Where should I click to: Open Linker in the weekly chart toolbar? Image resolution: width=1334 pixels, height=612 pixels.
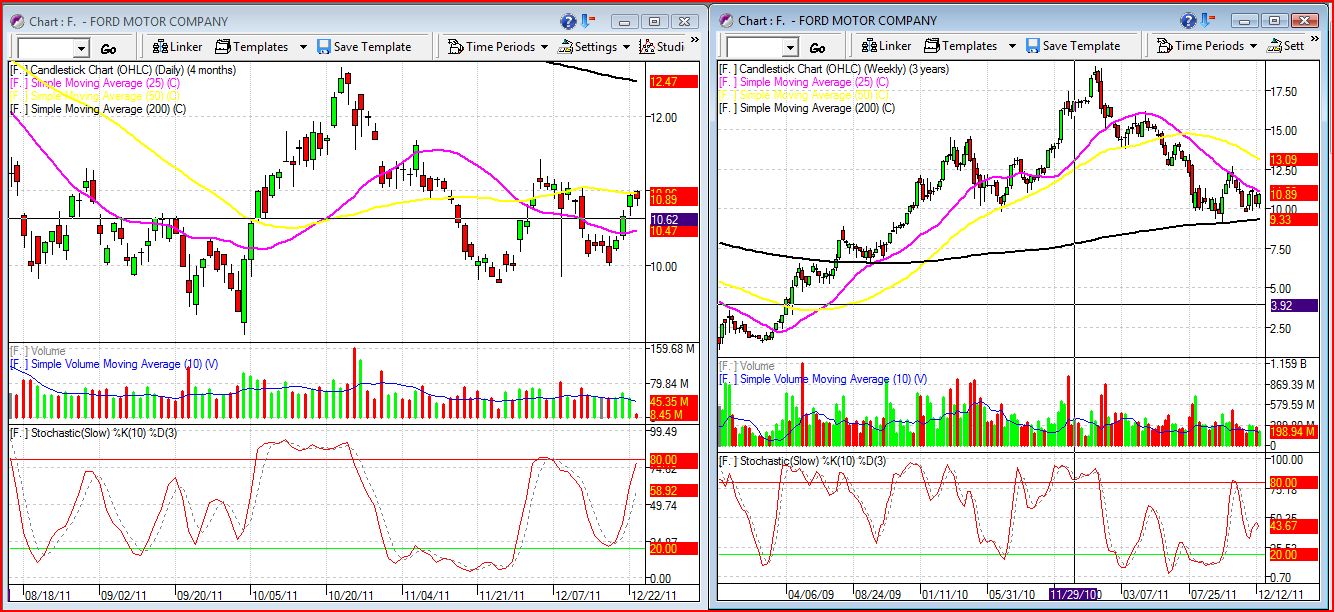[886, 47]
